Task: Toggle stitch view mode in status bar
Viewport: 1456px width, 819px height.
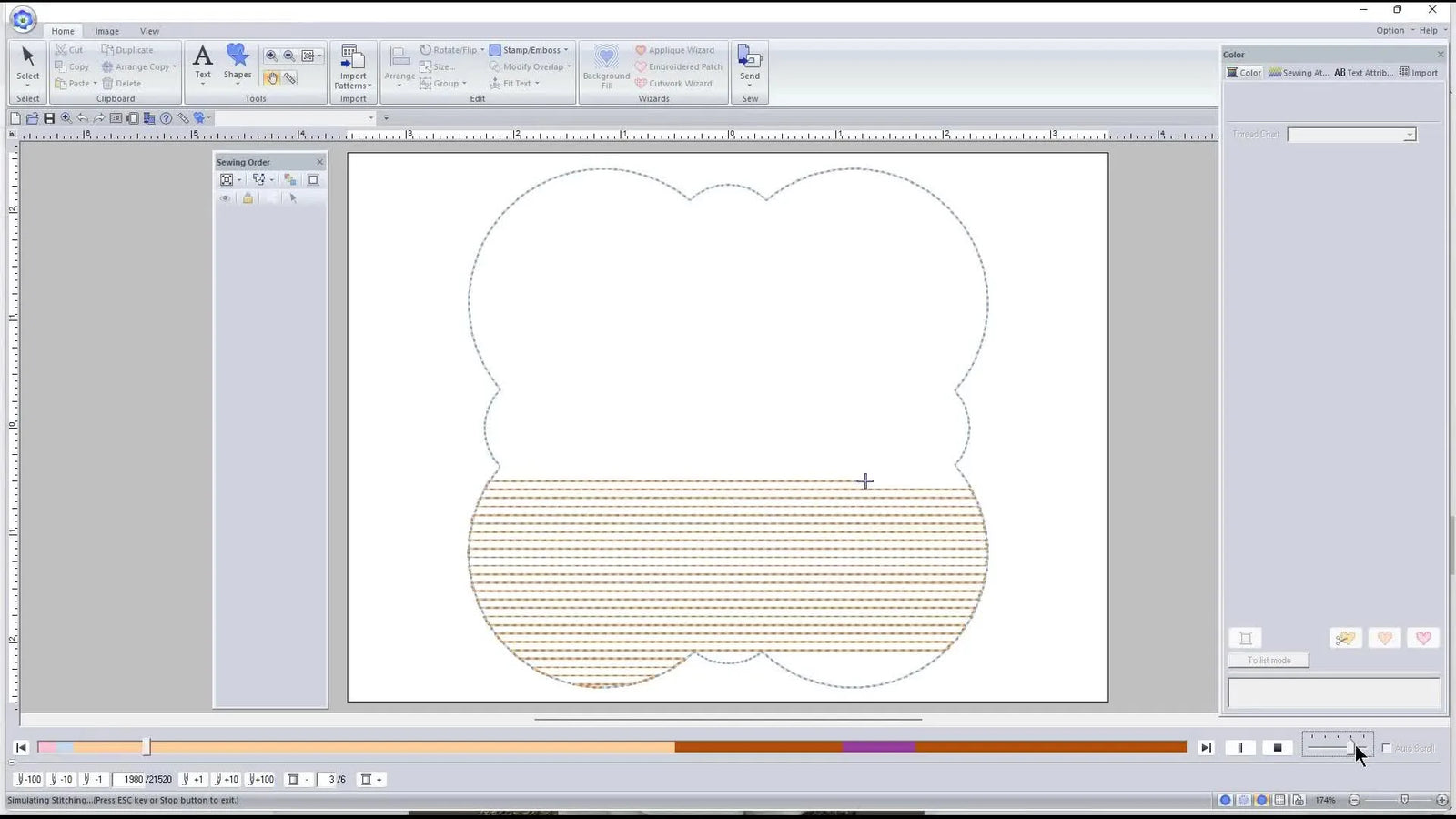Action: click(x=1244, y=800)
